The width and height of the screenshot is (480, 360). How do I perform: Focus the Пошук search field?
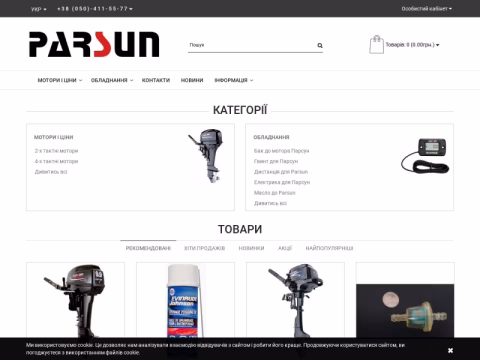252,45
